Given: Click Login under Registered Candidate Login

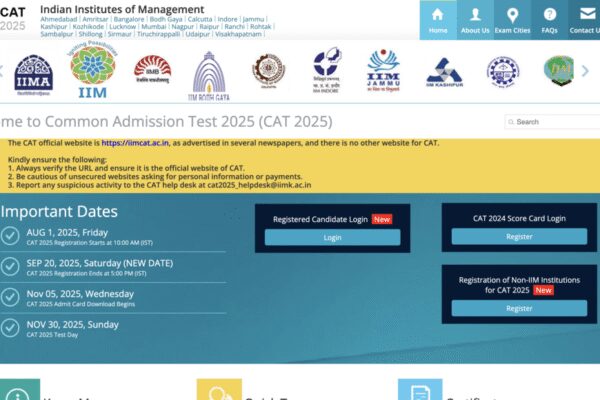Looking at the screenshot, I should coord(333,238).
